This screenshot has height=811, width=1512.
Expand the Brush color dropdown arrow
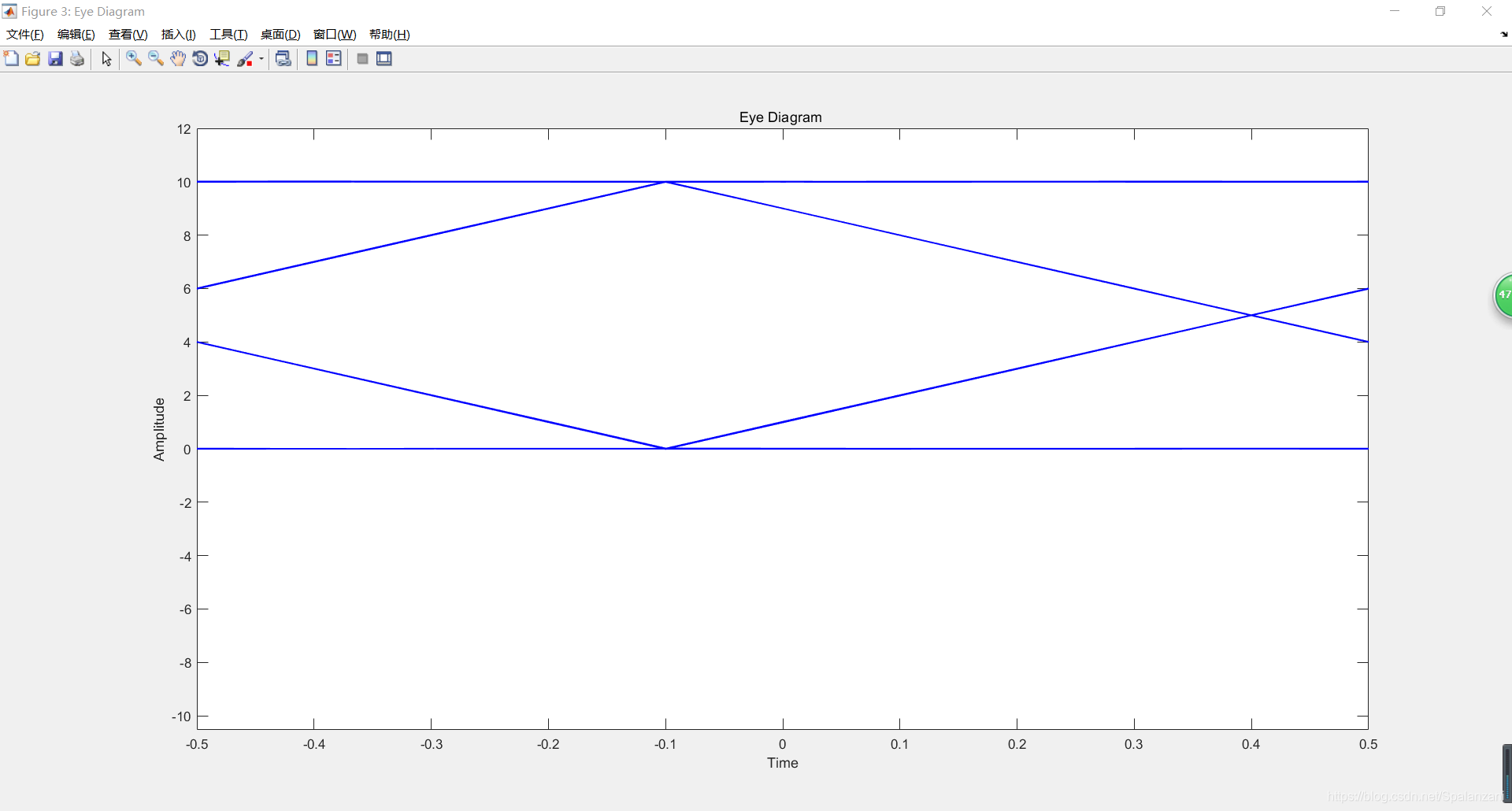pos(261,59)
